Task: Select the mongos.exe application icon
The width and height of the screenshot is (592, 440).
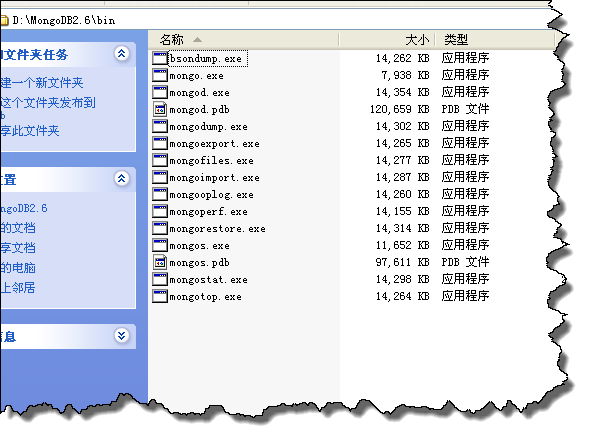Action: (x=160, y=245)
